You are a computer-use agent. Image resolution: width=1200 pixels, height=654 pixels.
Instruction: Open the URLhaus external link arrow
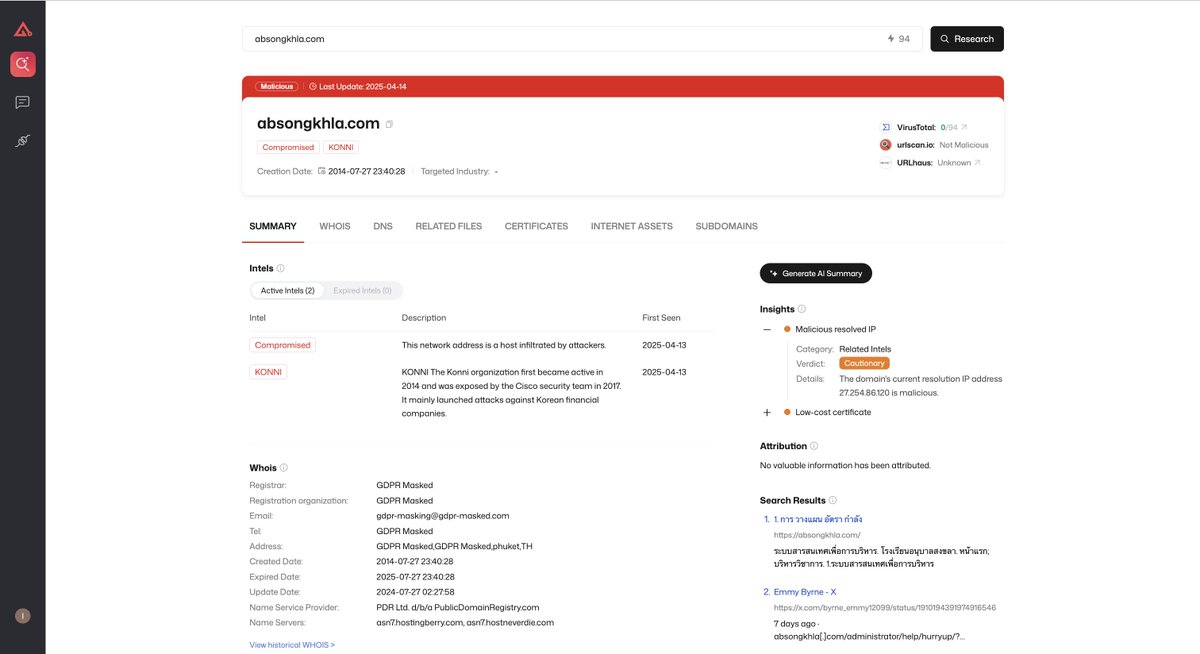point(977,162)
